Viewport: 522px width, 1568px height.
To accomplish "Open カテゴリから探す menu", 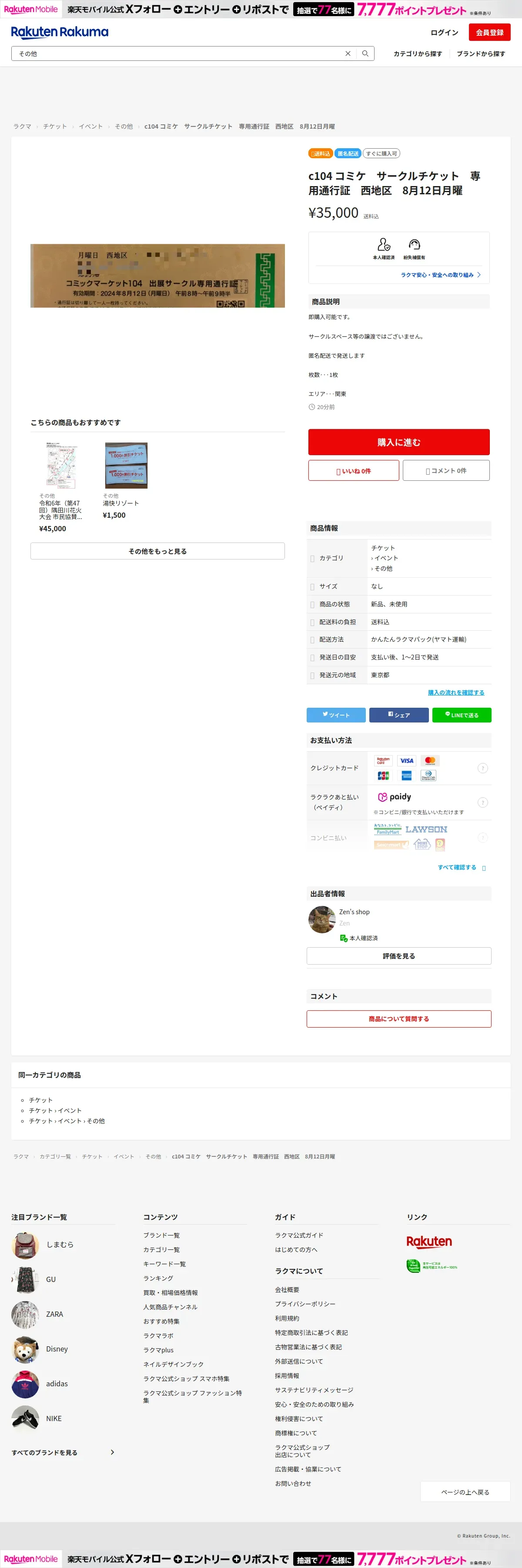I will [x=417, y=53].
